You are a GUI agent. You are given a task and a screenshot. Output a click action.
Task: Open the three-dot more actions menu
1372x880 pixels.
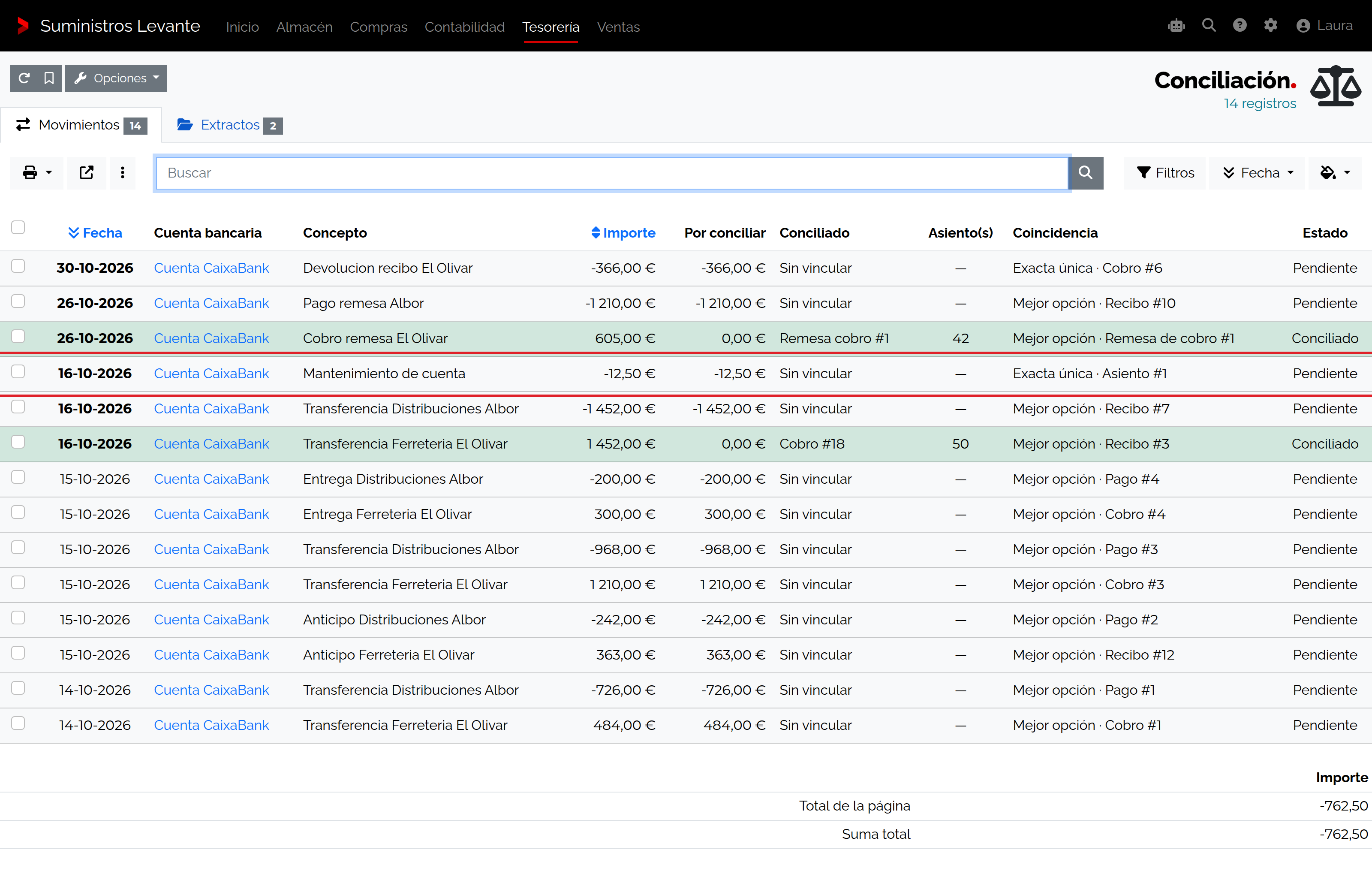pos(122,172)
